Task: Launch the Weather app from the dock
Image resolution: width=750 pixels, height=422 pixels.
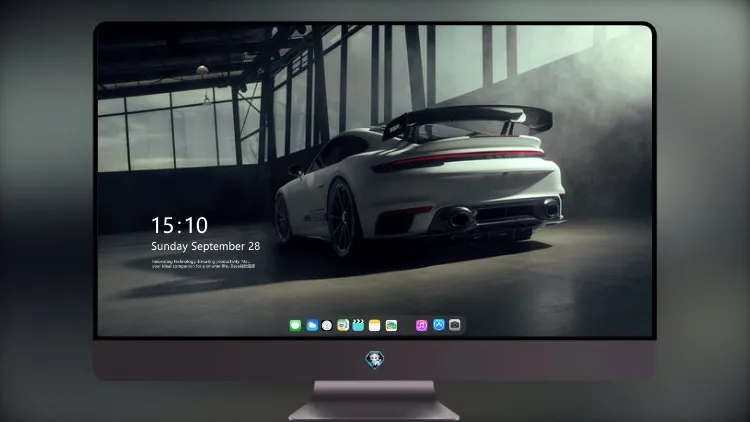Action: 312,325
